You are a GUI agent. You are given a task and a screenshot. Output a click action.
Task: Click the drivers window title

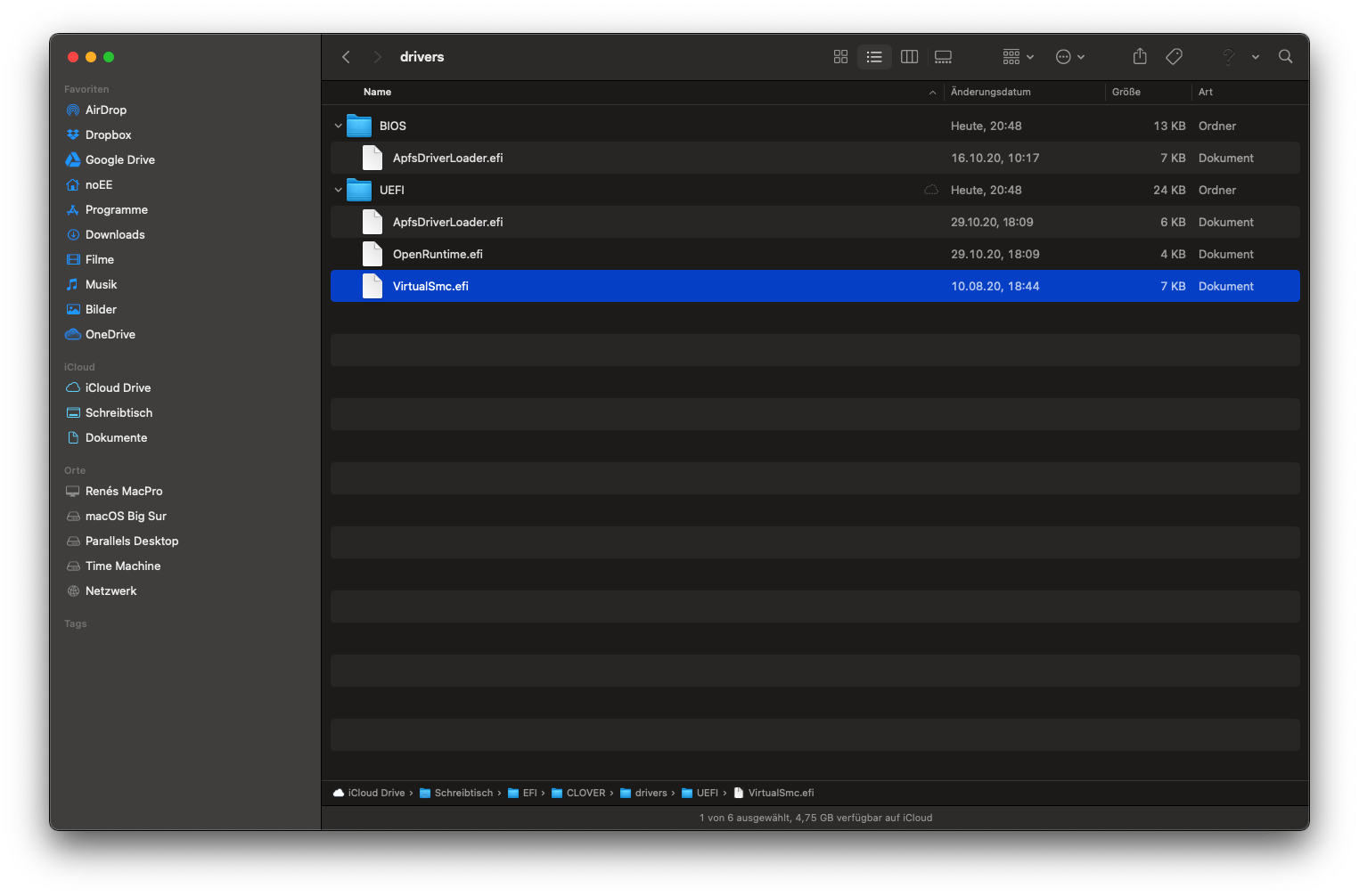click(x=422, y=57)
